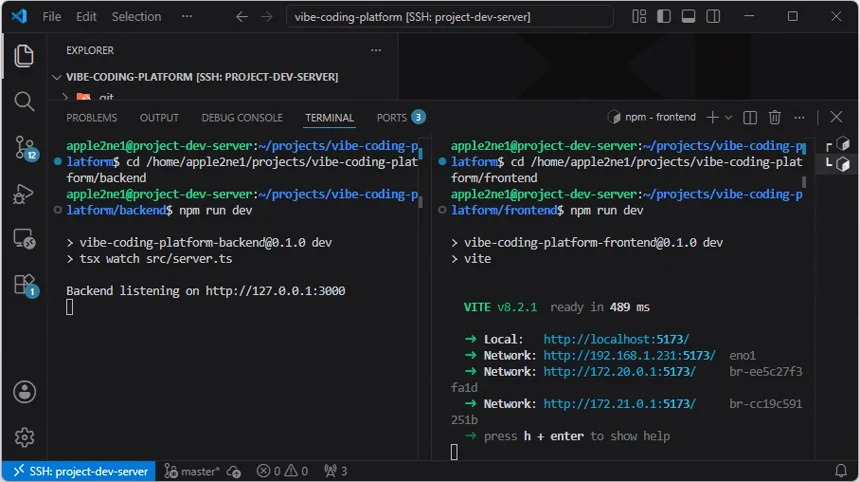Switch to the OUTPUT tab
Screen dimensions: 860x482
point(159,118)
